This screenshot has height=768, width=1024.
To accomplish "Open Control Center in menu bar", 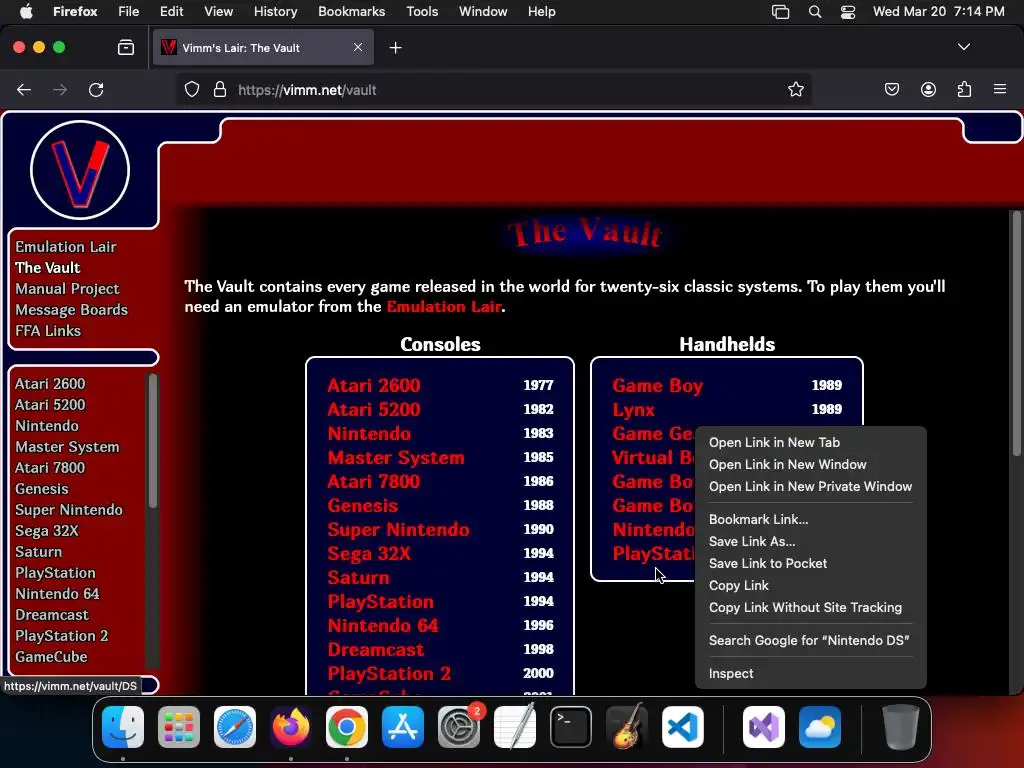I will click(x=848, y=11).
